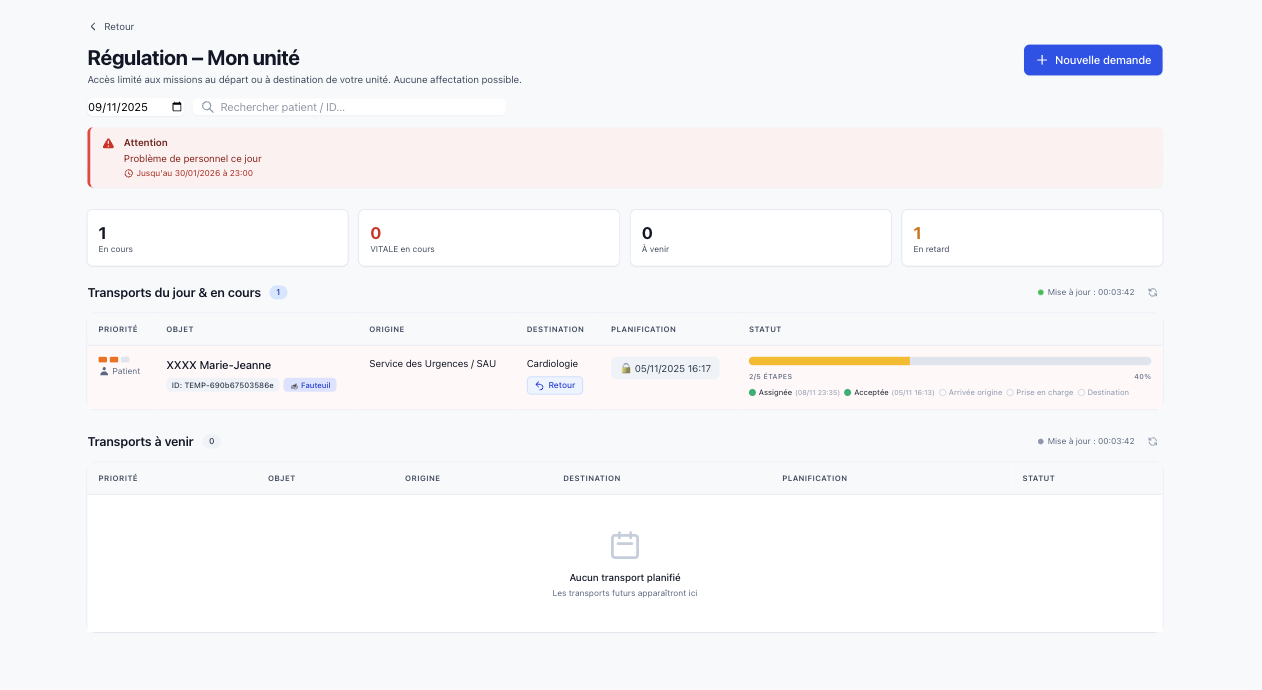1262x690 pixels.
Task: Select the 'En cours' stat card
Action: pyautogui.click(x=217, y=238)
